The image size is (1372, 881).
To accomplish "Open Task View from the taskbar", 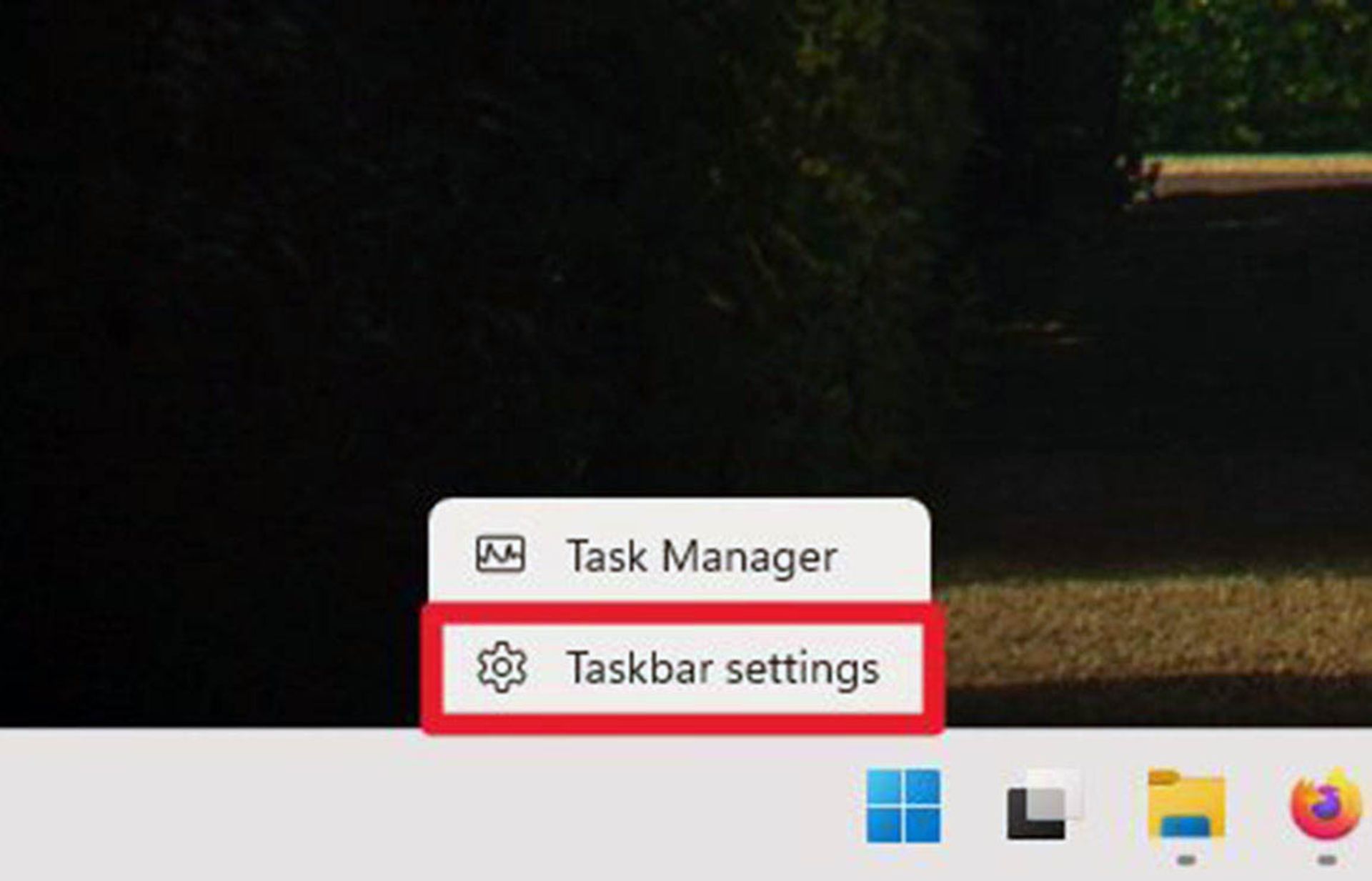I will point(1043,805).
